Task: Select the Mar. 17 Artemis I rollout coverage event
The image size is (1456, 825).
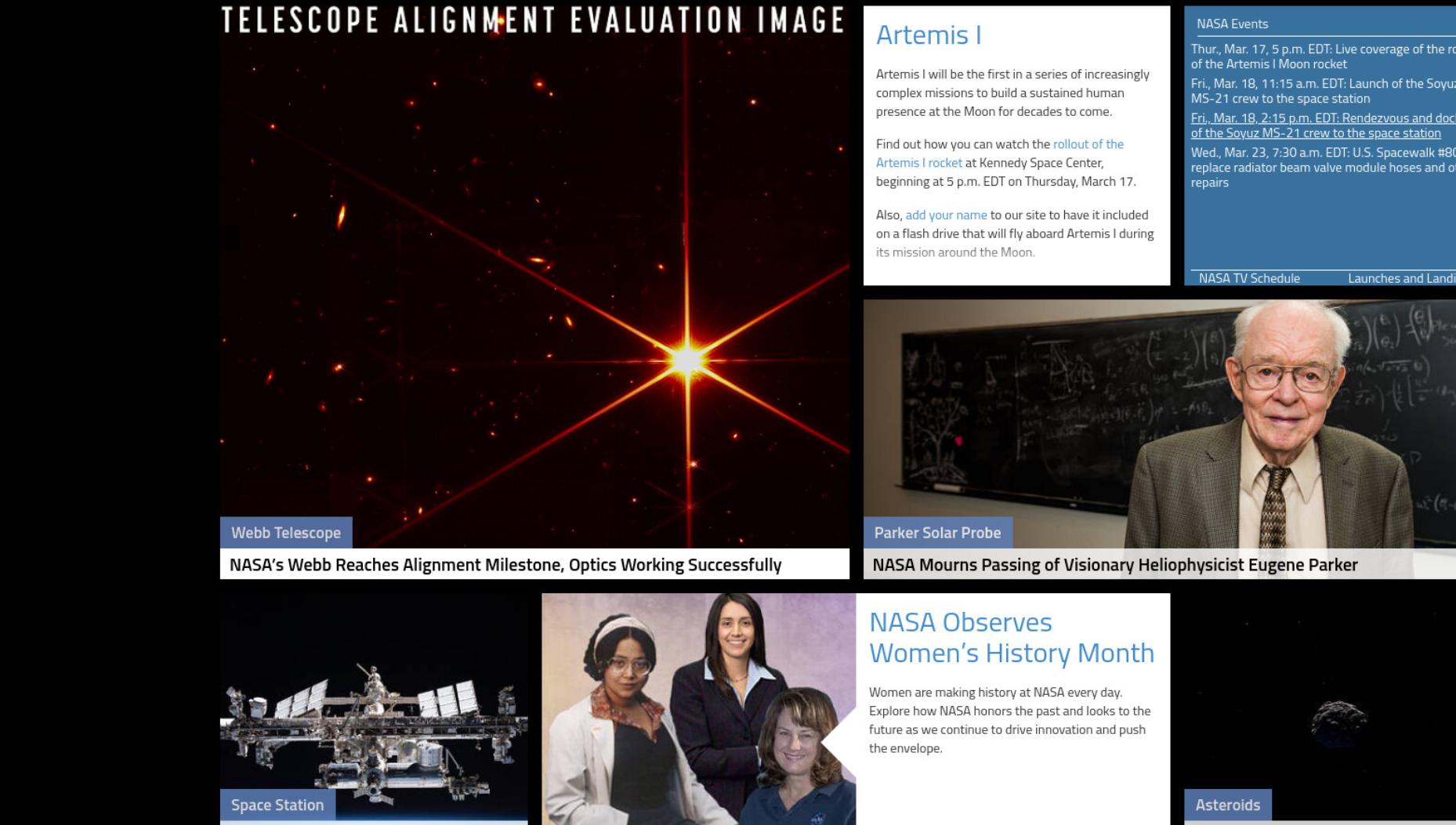Action: point(1324,56)
